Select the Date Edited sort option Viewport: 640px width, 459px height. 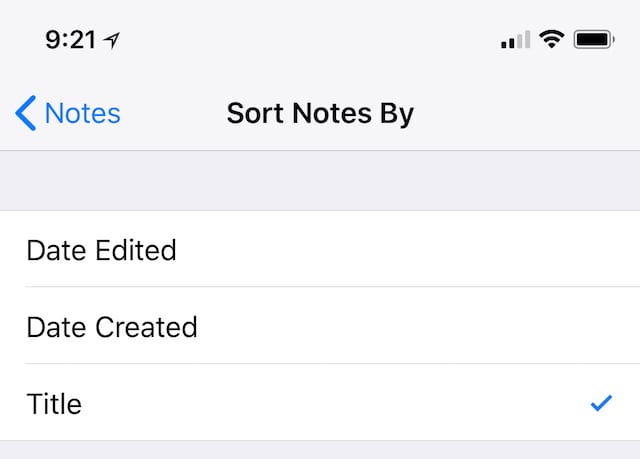pos(101,249)
